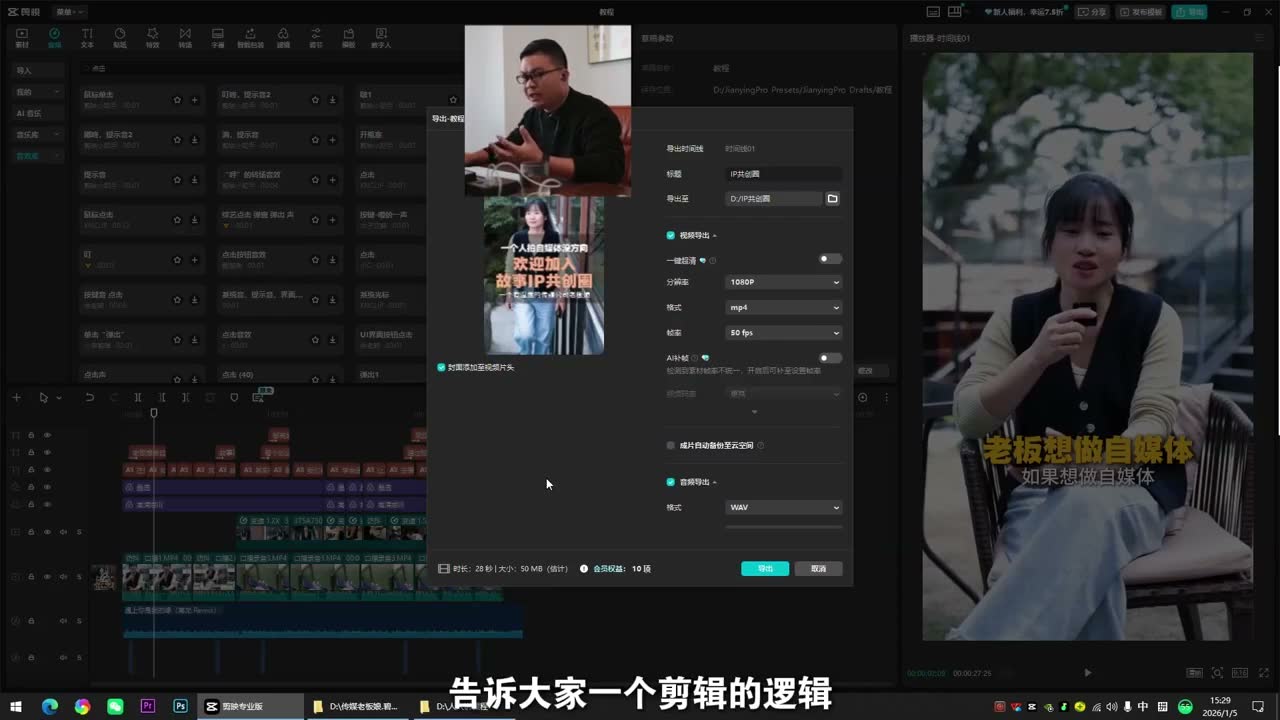
Task: Uncheck 视频导出 video export checkbox
Action: point(671,235)
